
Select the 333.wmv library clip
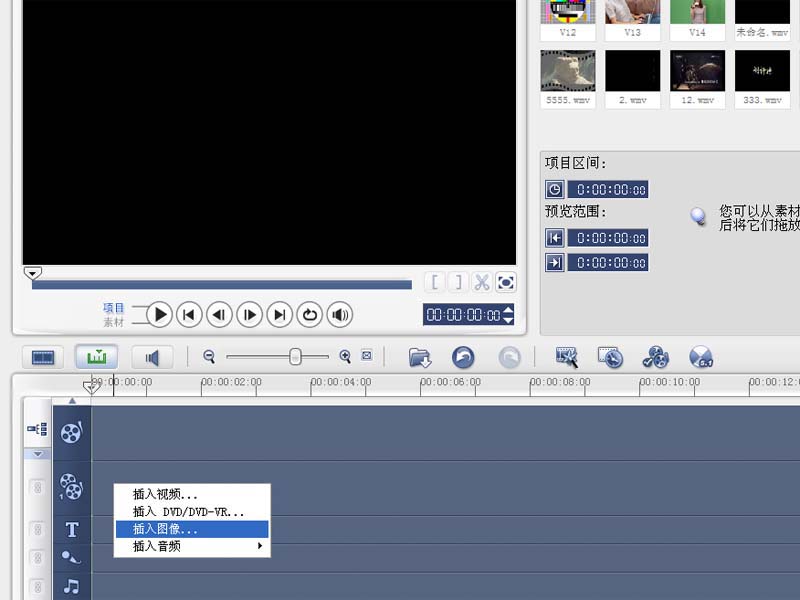pos(762,78)
